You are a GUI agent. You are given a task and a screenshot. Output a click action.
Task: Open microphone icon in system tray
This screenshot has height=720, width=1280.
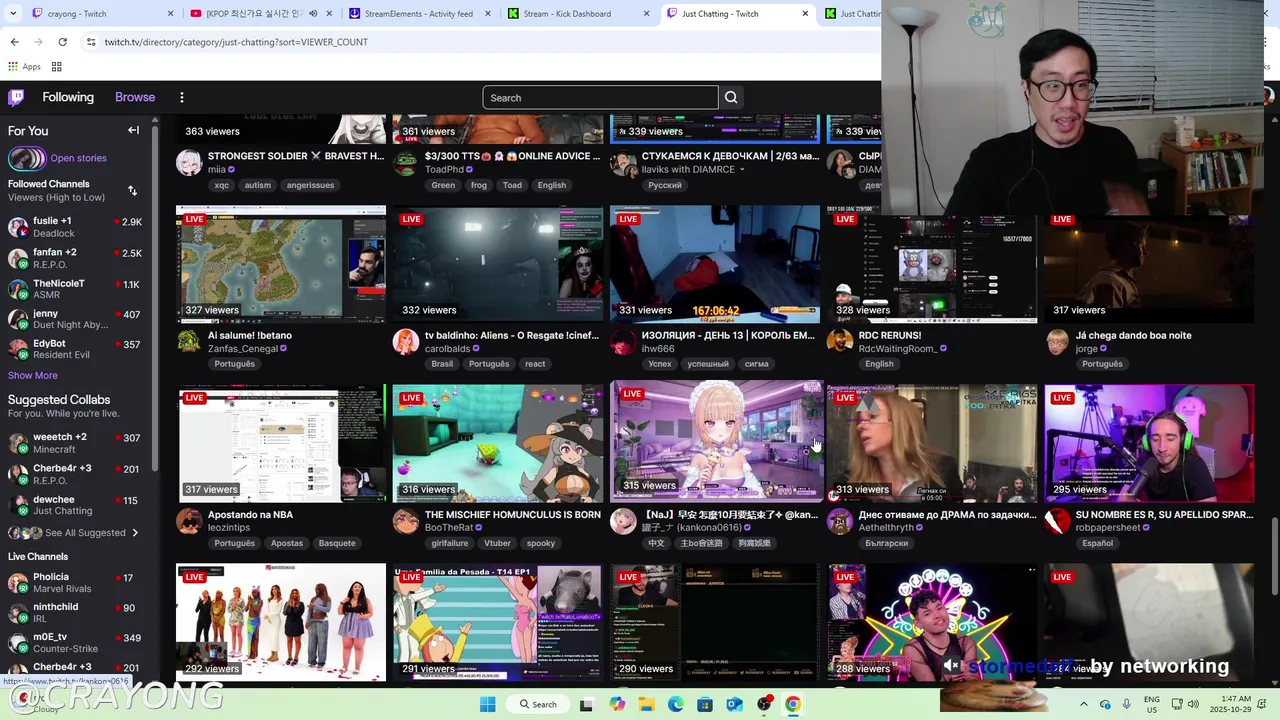[1127, 704]
